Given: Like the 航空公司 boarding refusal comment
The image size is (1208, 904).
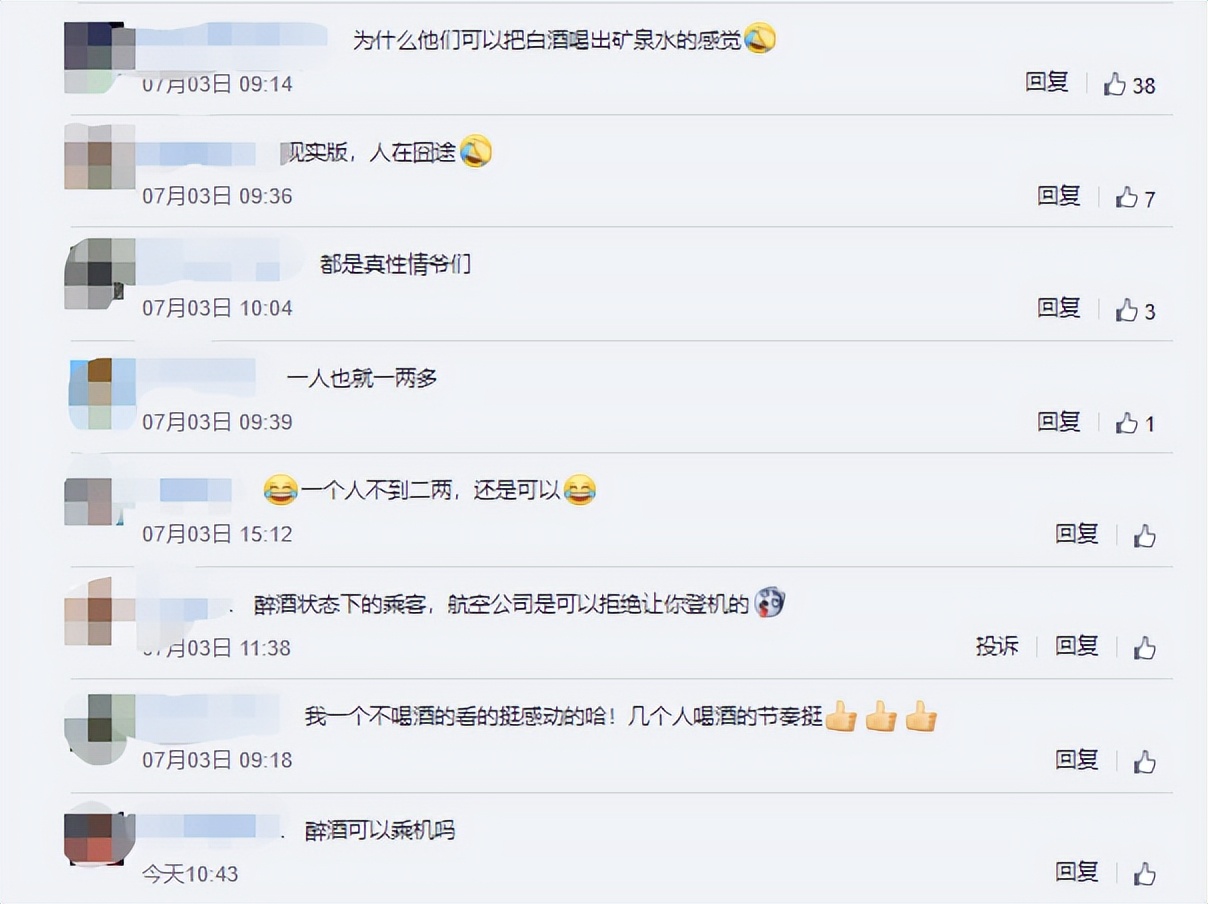Looking at the screenshot, I should click(1145, 648).
